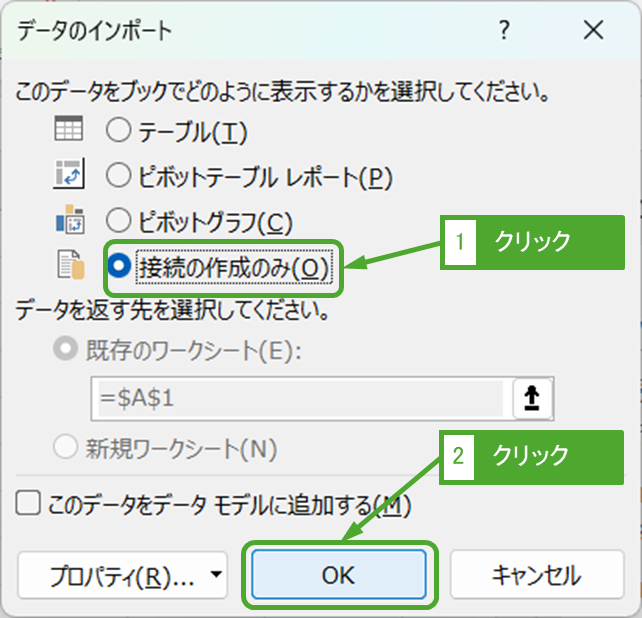Screen dimensions: 642x618
Task: Choose the 新規ワークシート(N) radio option
Action: 68,449
